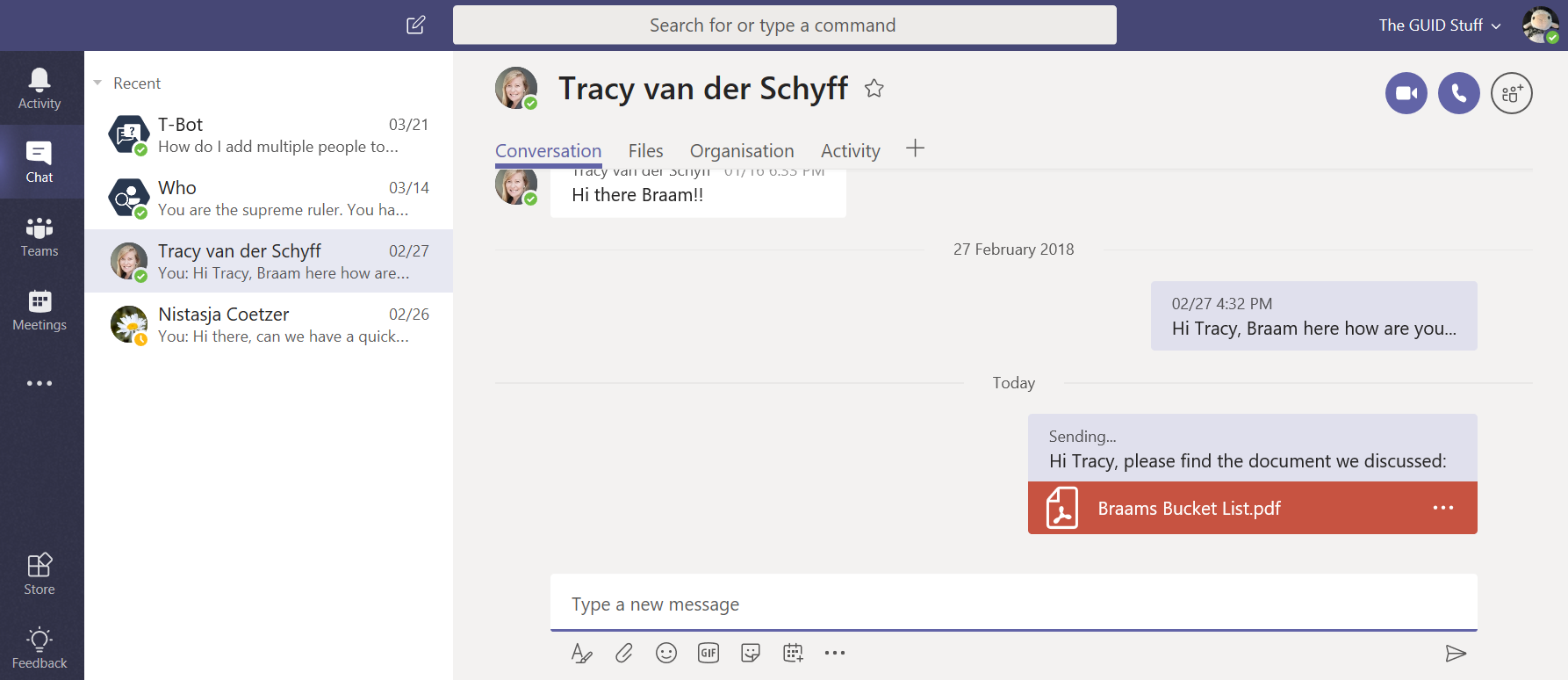Viewport: 1568px width, 680px height.
Task: Open the GIF picker
Action: click(708, 653)
